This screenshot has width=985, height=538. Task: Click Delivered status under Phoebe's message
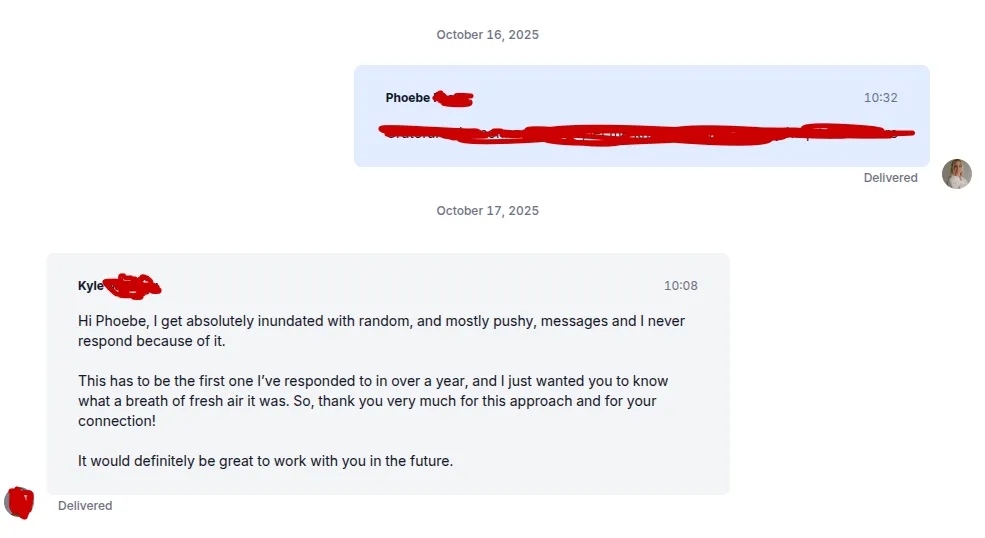890,178
